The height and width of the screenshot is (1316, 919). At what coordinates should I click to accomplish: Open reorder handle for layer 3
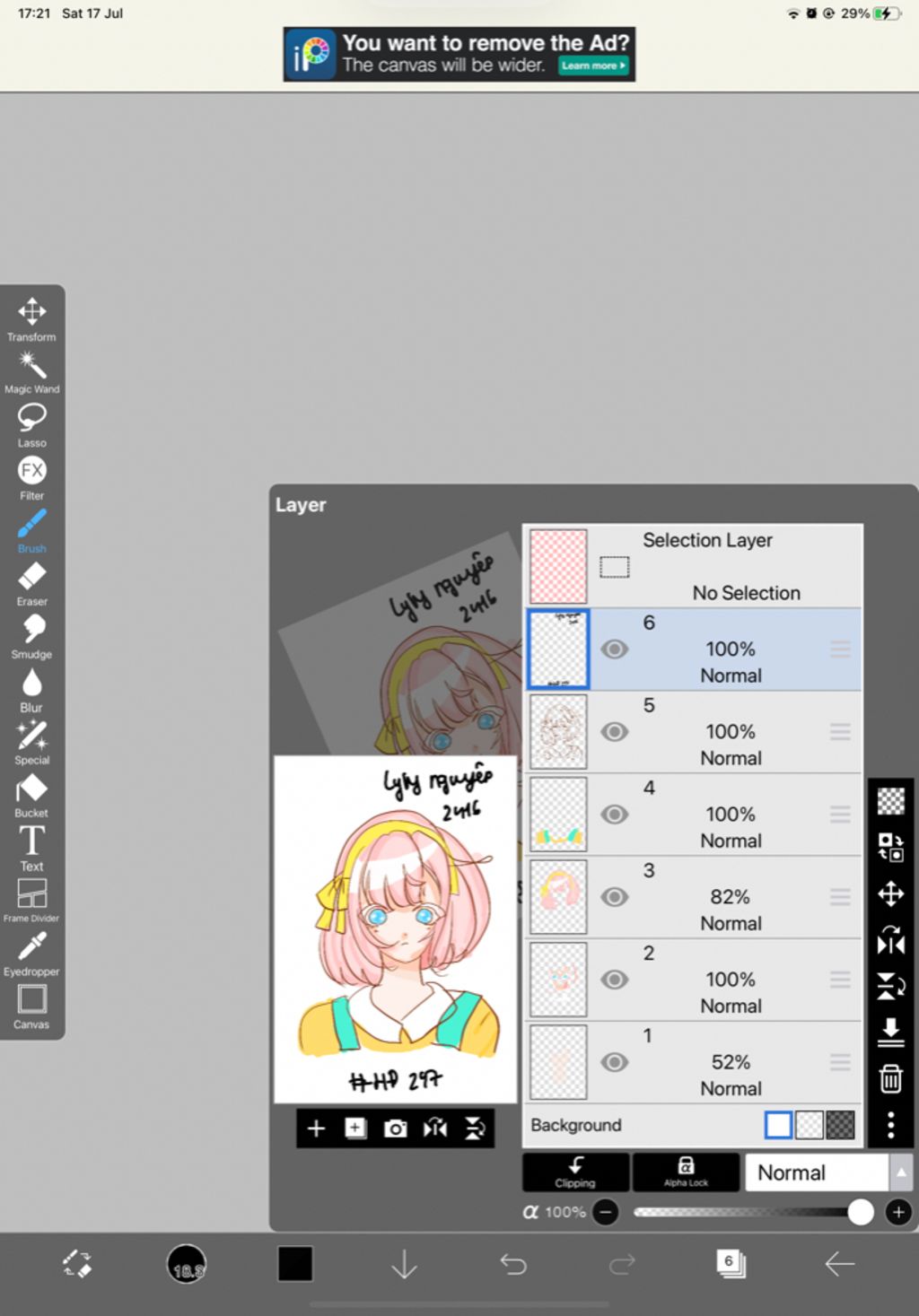(840, 896)
